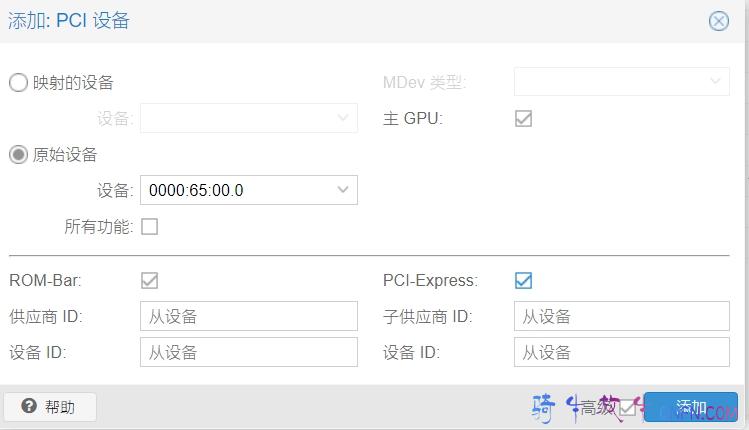This screenshot has height=430, width=749.
Task: Click the left 设备 ID input below 供应商 ID
Action: [x=248, y=352]
